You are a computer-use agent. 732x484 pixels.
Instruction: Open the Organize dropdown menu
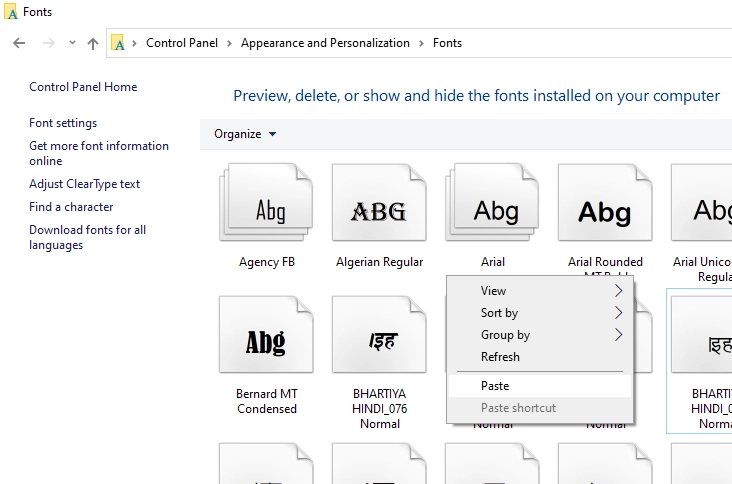245,134
